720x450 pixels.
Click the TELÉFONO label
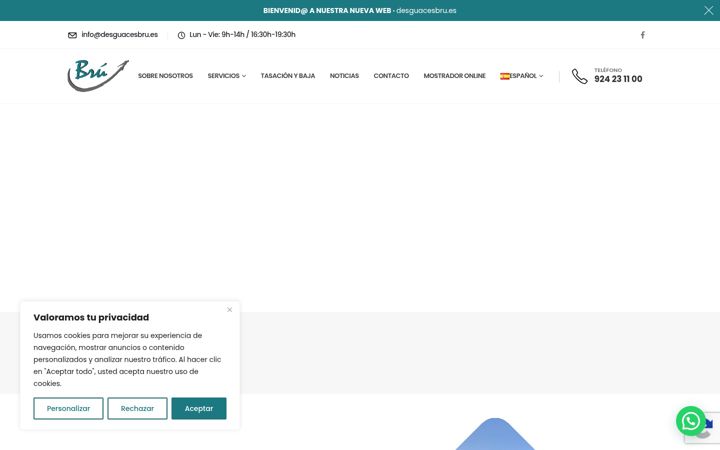tap(608, 70)
